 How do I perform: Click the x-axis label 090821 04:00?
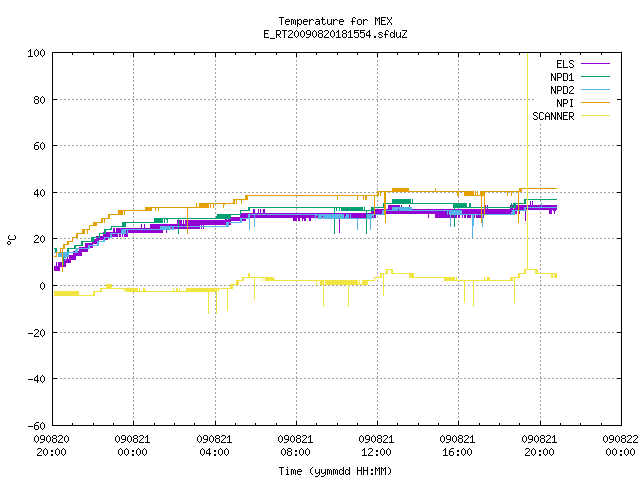coord(214,445)
